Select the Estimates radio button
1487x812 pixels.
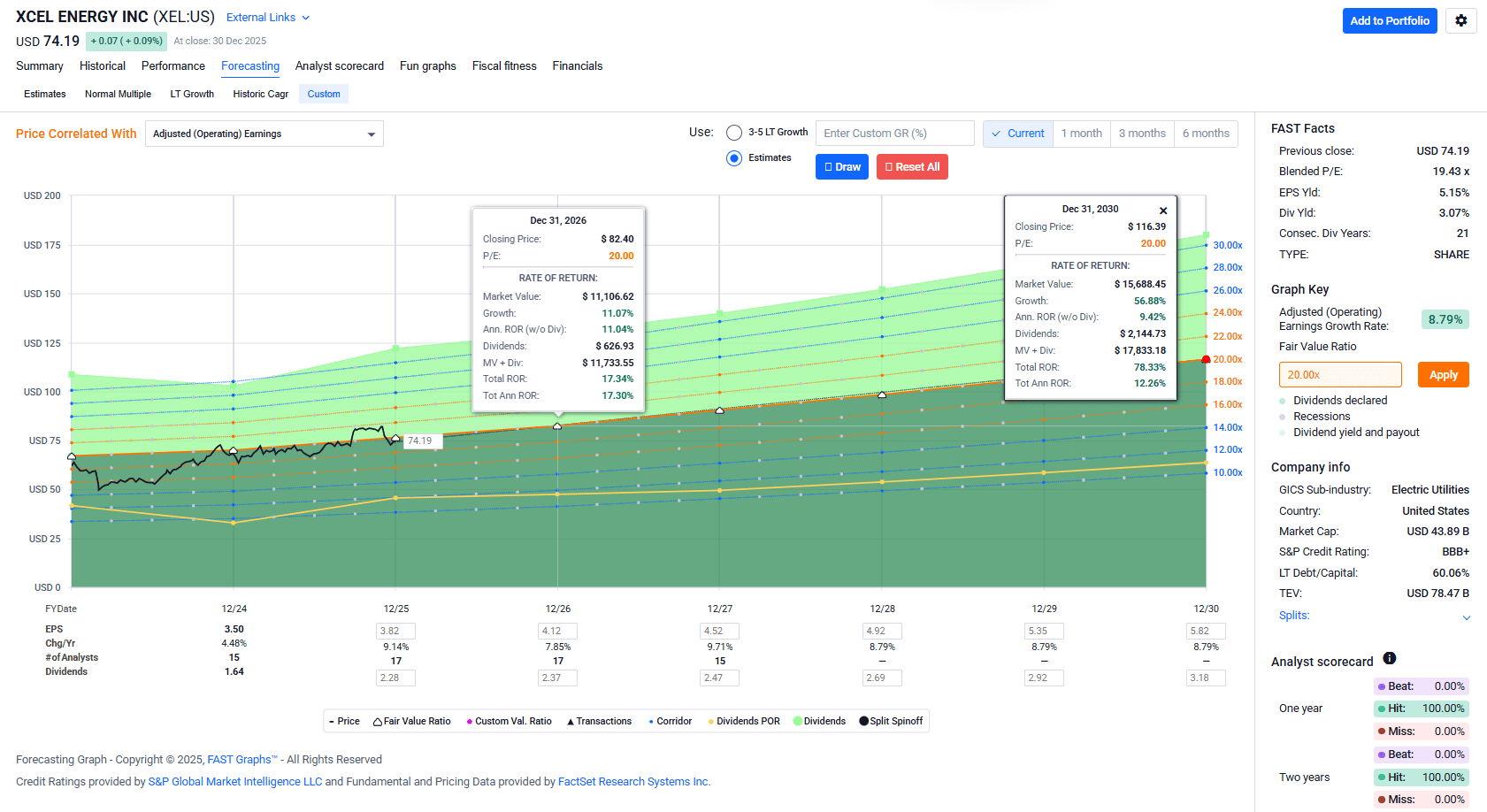point(734,158)
